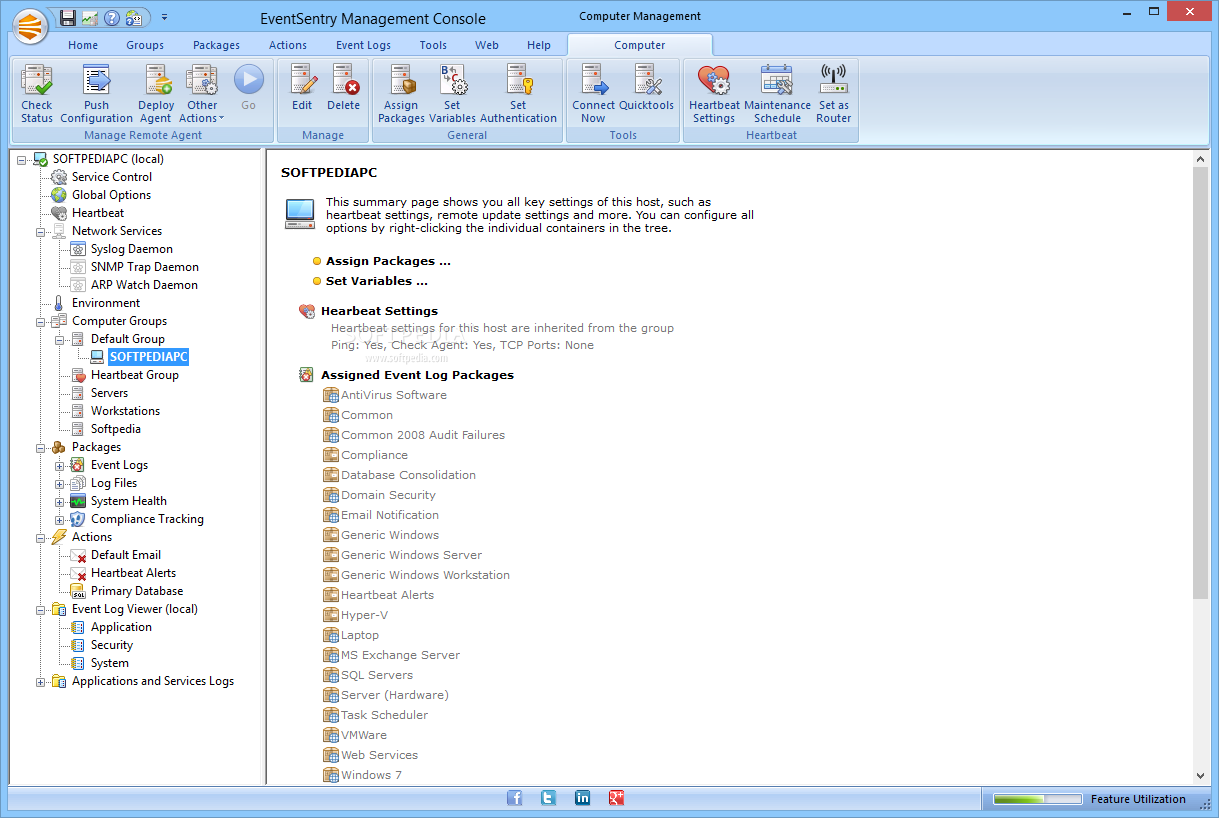This screenshot has width=1219, height=818.
Task: Click the Assign Packages ... link
Action: pos(388,261)
